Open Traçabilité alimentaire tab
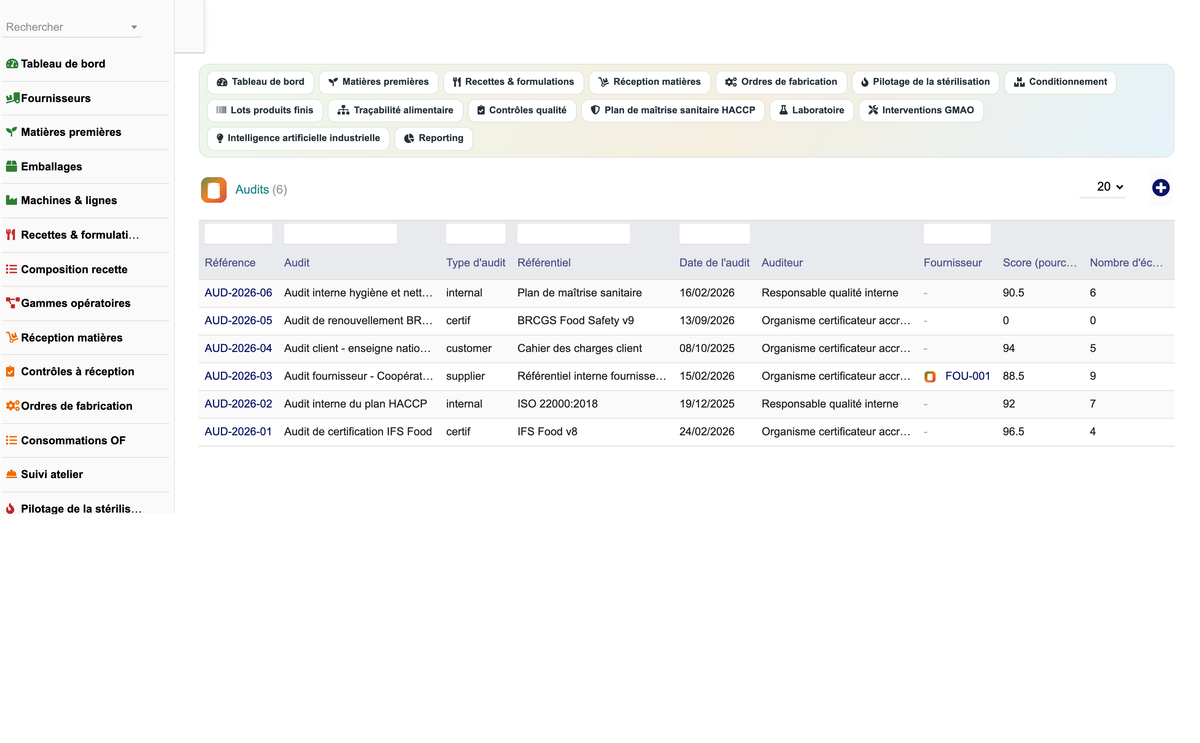This screenshot has height=743, width=1200. [396, 110]
